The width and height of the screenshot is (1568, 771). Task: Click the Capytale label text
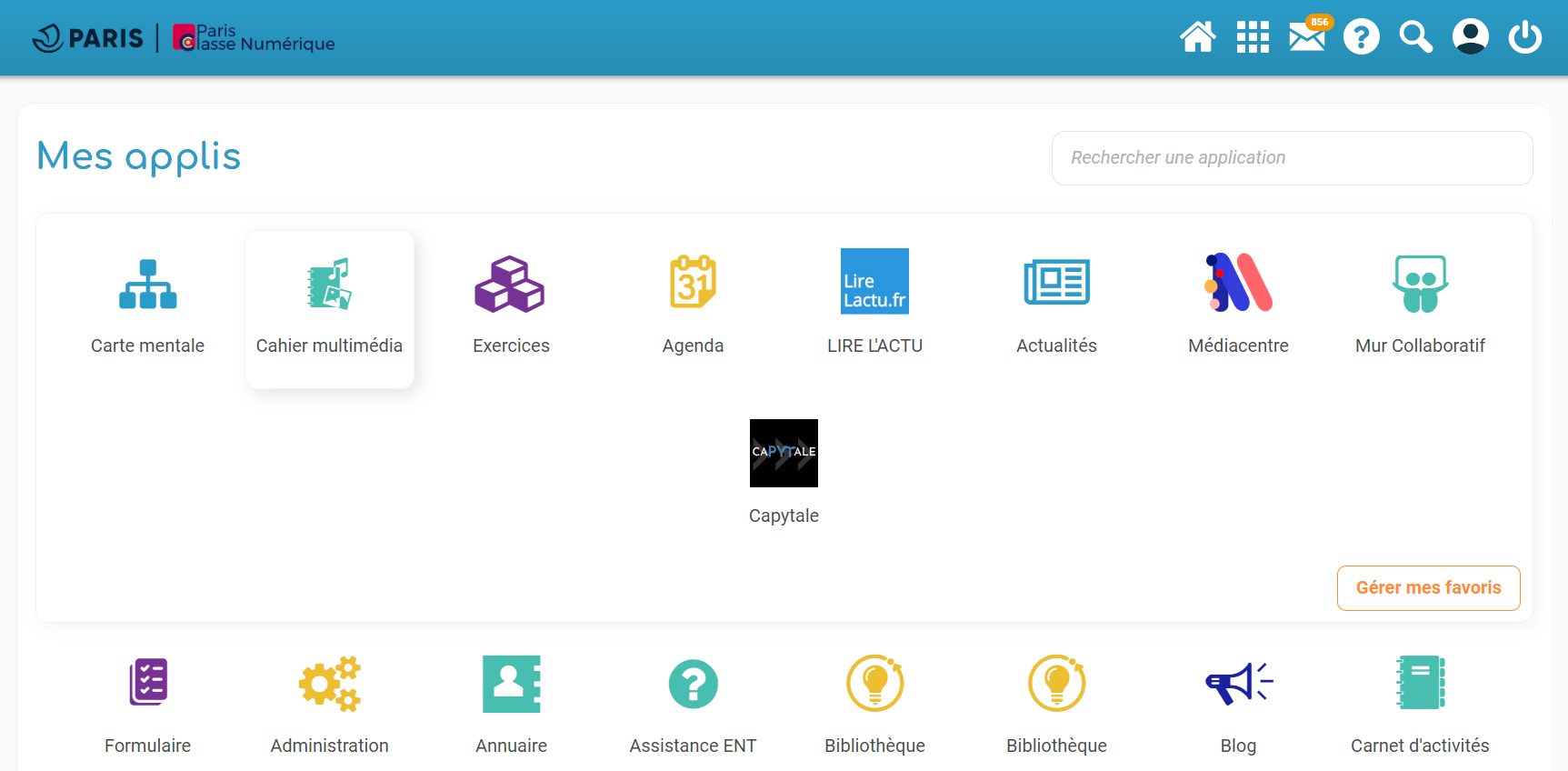(x=784, y=516)
